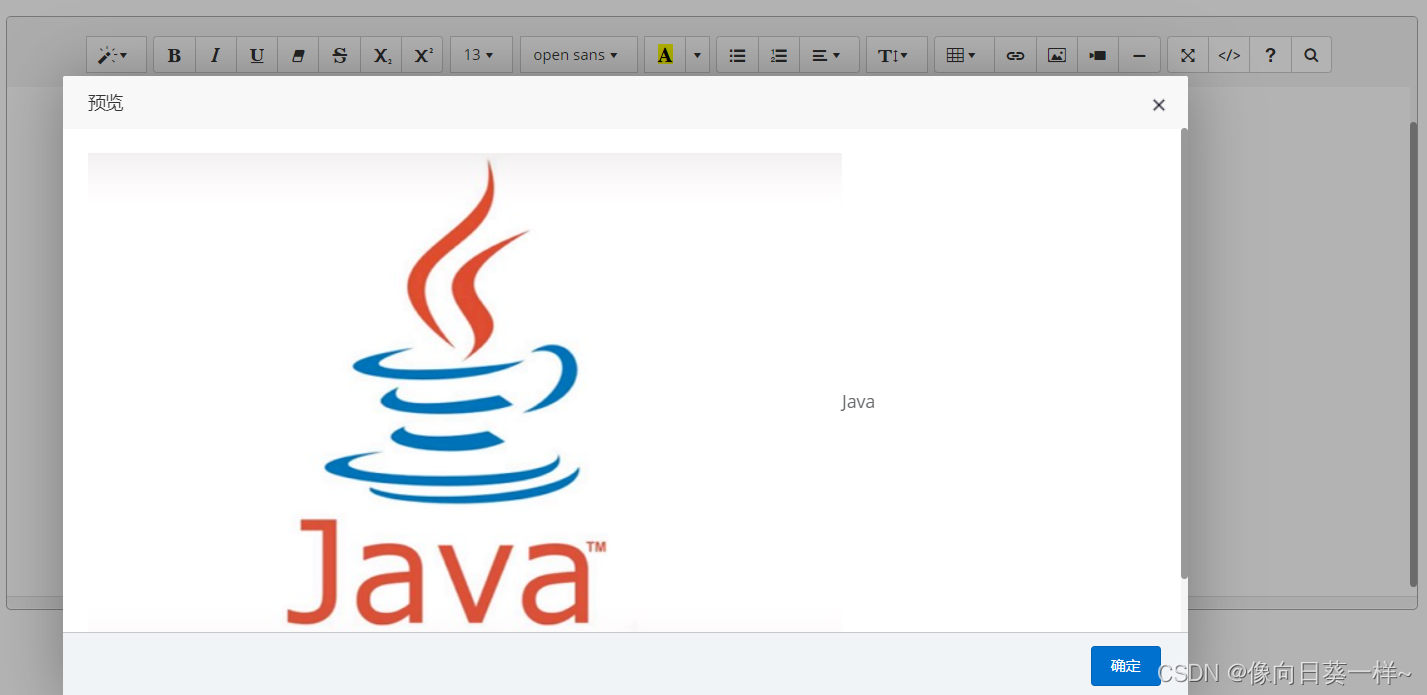The height and width of the screenshot is (695, 1427).
Task: Insert a horizontal rule
Action: tap(1139, 55)
